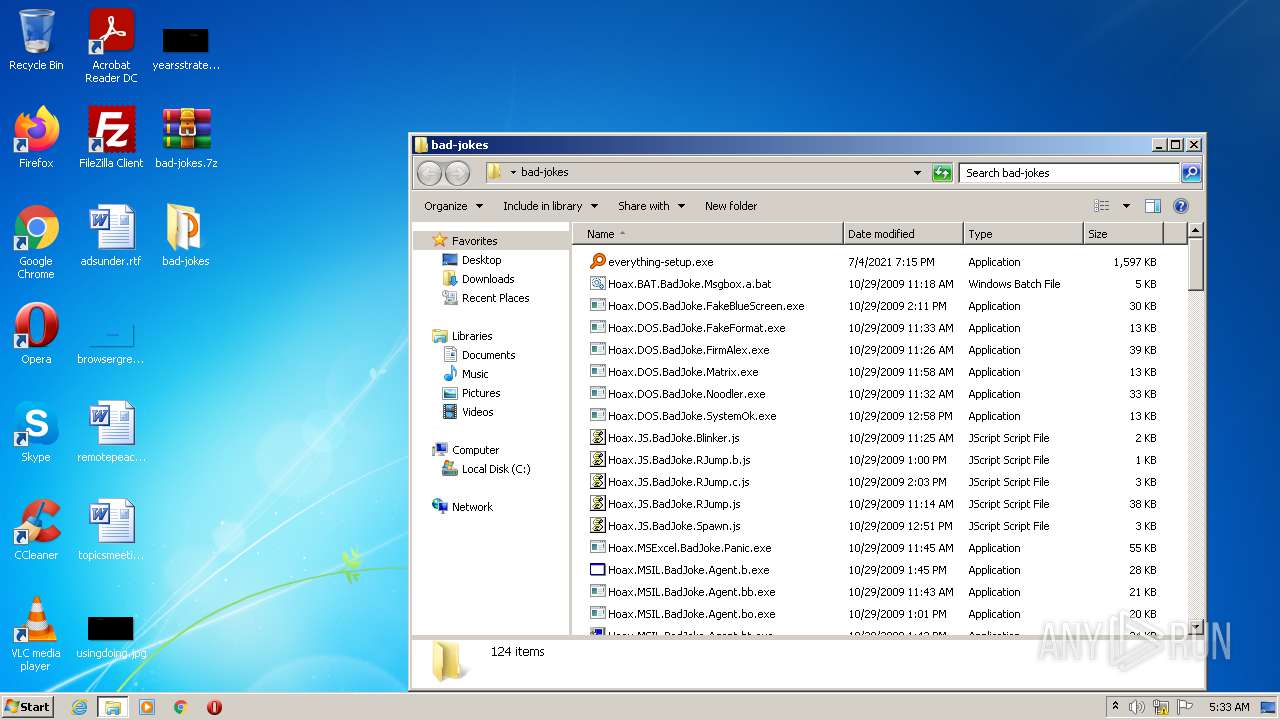Sort by the Name column header
Screen dimensions: 1280x720
(708, 234)
